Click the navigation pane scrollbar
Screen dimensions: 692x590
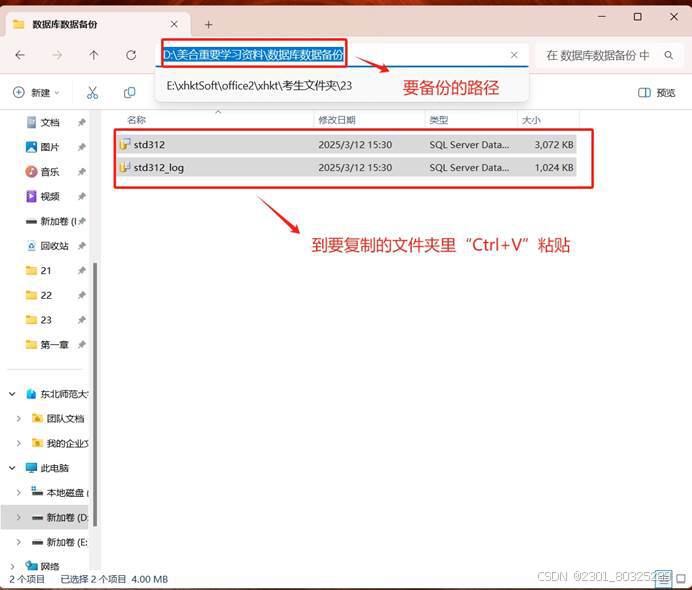click(94, 395)
